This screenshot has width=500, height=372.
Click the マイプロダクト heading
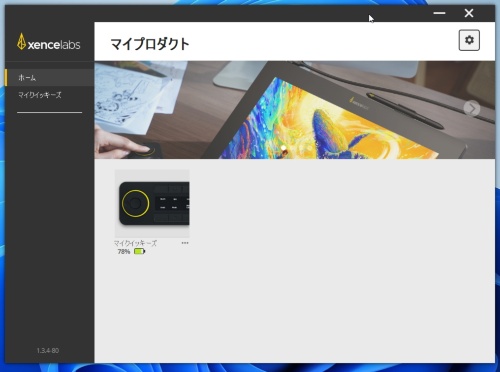click(x=150, y=44)
